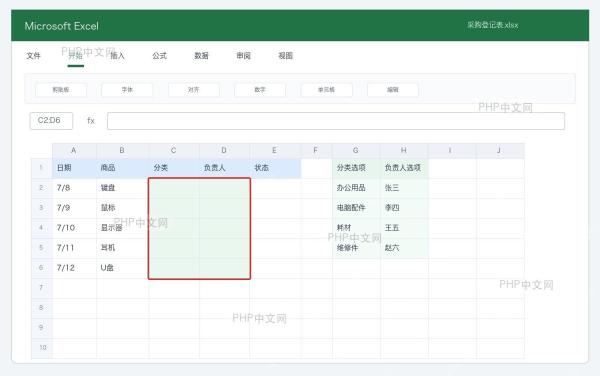Select column B header
The width and height of the screenshot is (600, 376).
pos(122,151)
